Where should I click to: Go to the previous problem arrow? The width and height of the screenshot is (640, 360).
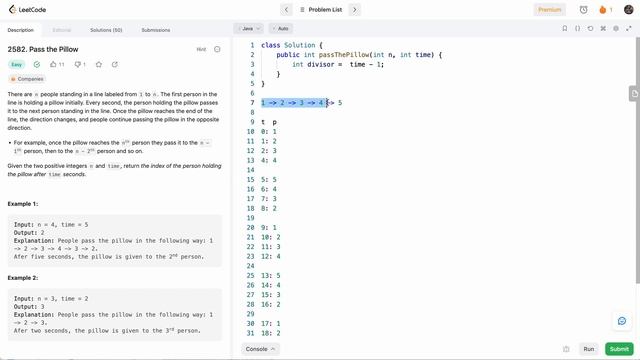(x=286, y=9)
